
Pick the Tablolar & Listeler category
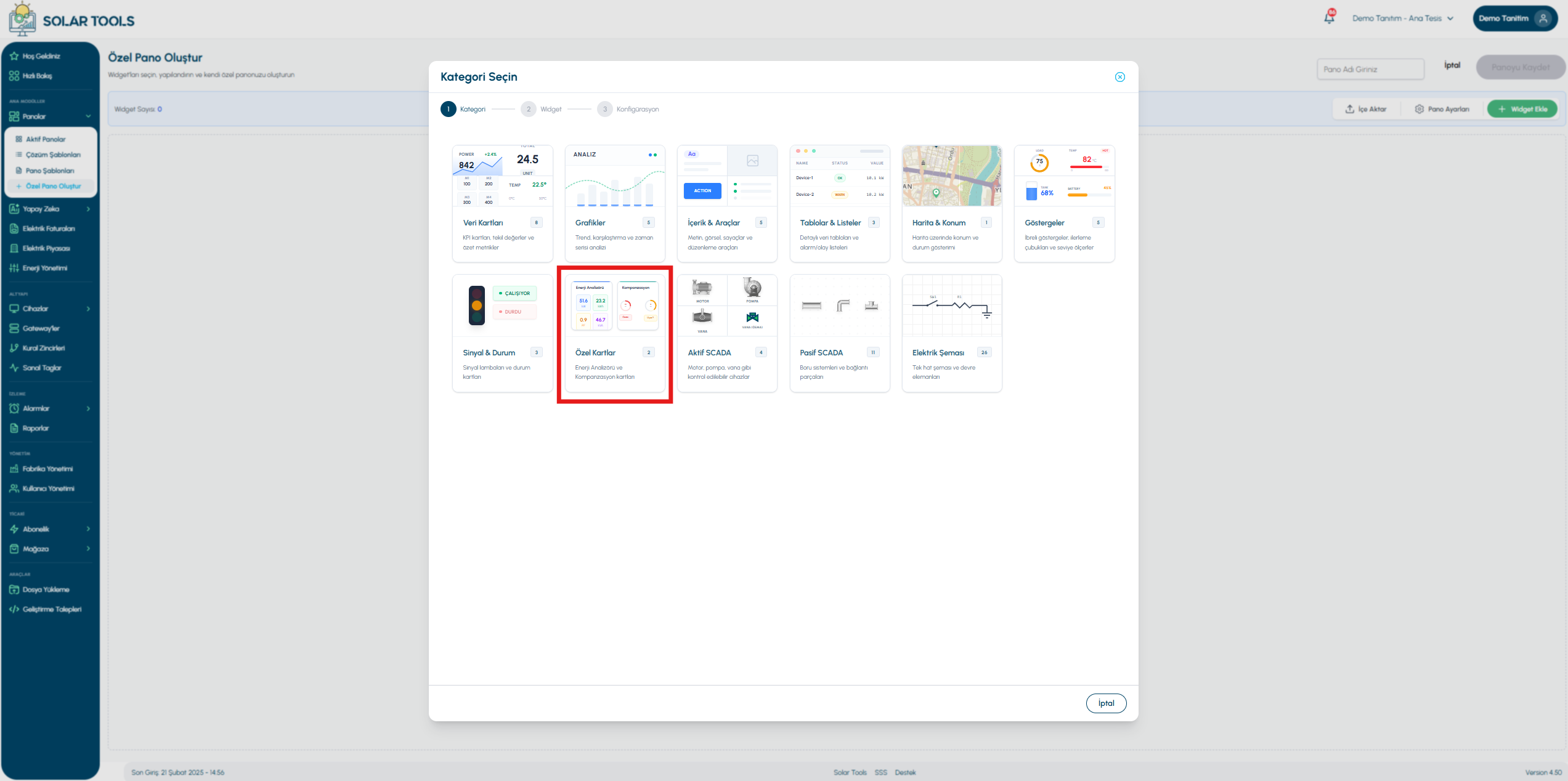839,203
